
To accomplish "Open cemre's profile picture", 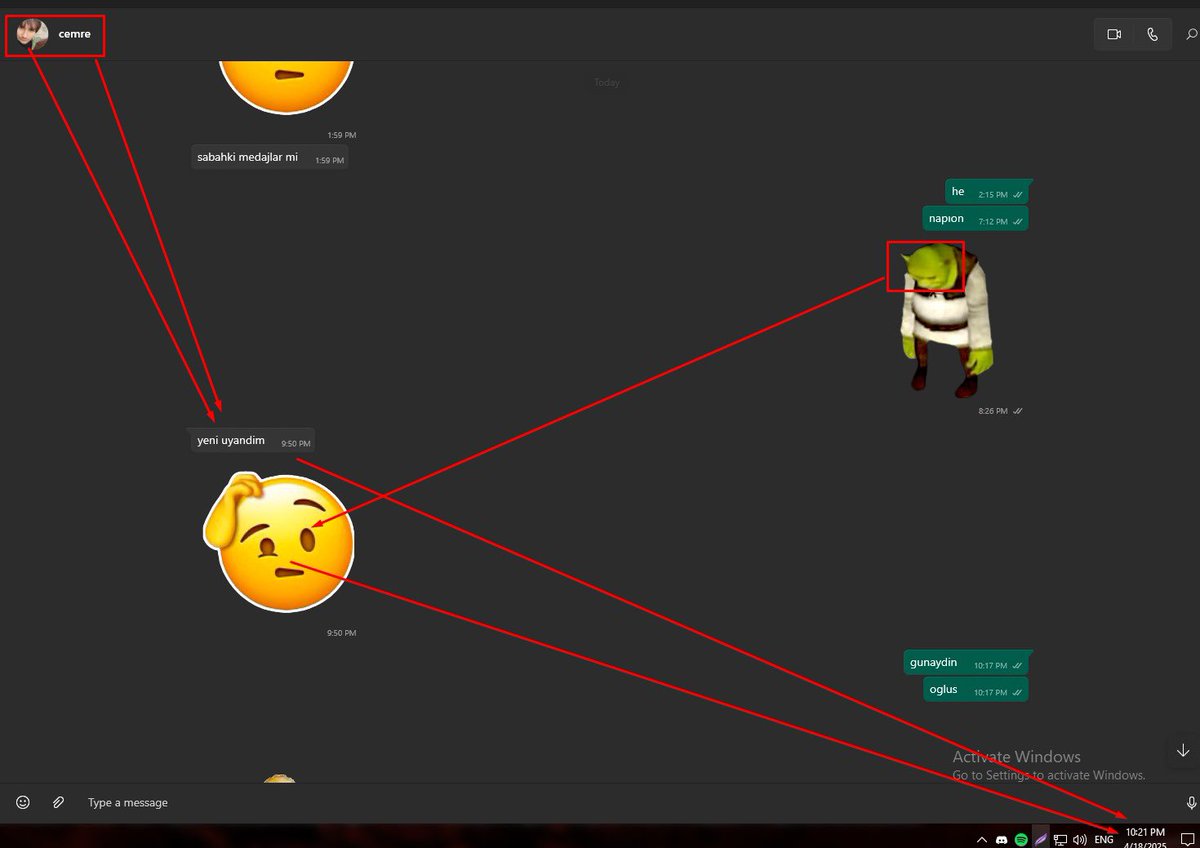I will point(33,35).
